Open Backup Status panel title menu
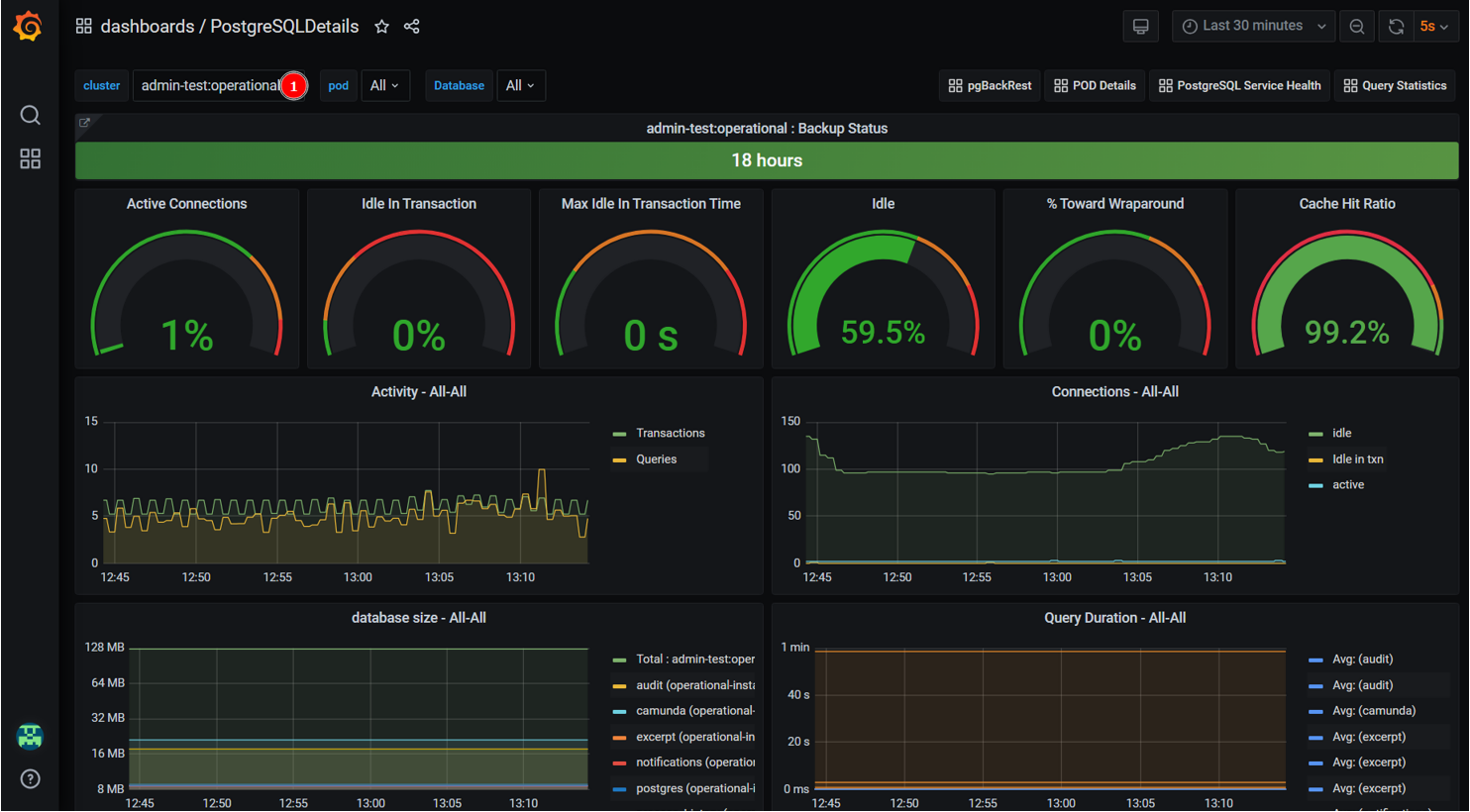 coord(767,128)
